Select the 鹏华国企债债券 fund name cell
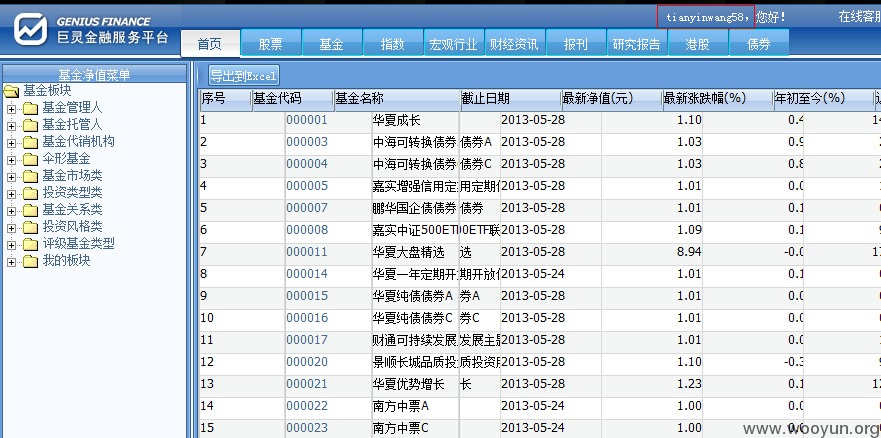881x438 pixels. click(415, 208)
